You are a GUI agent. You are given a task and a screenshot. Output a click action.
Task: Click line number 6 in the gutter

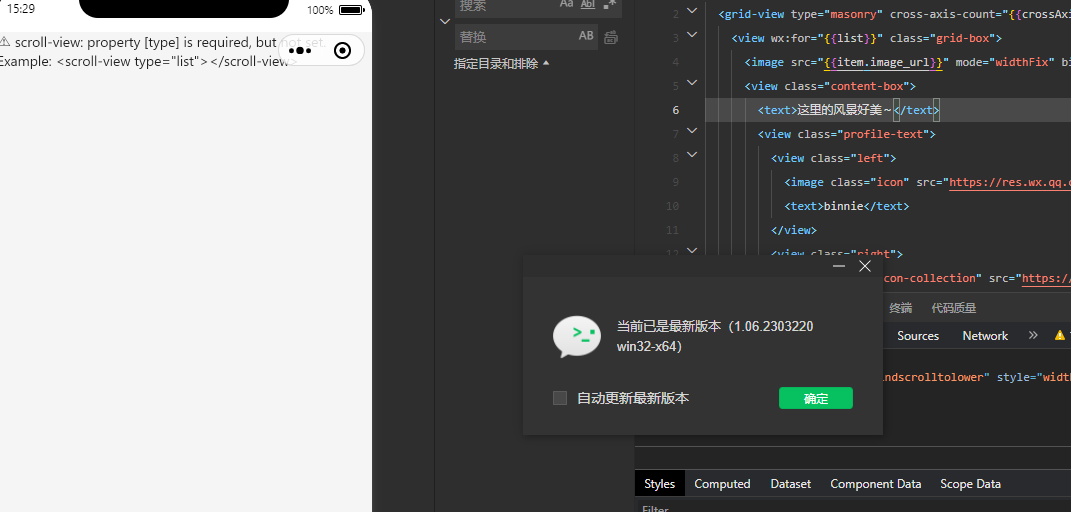(x=676, y=110)
